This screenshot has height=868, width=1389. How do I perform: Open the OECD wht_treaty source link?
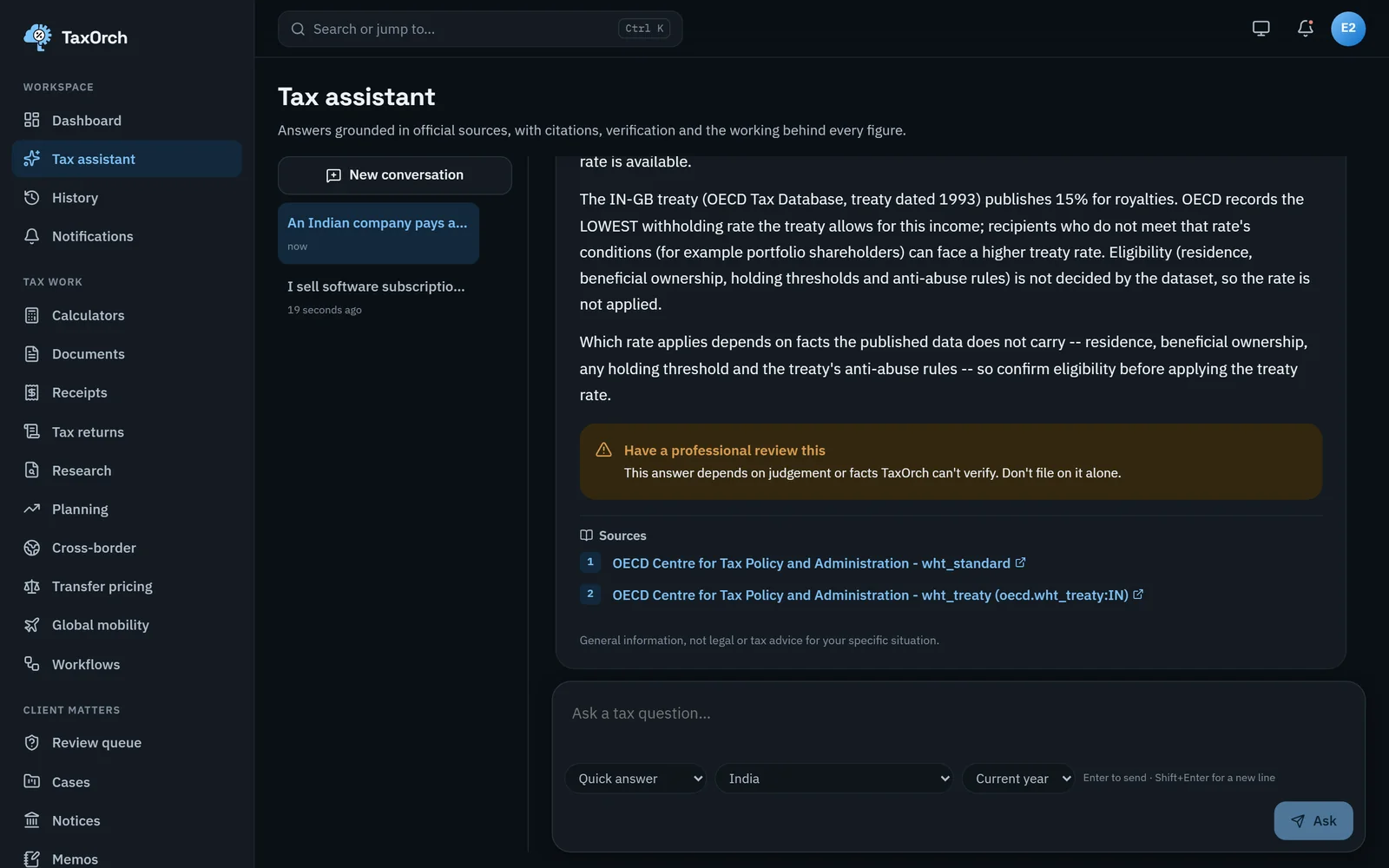878,595
